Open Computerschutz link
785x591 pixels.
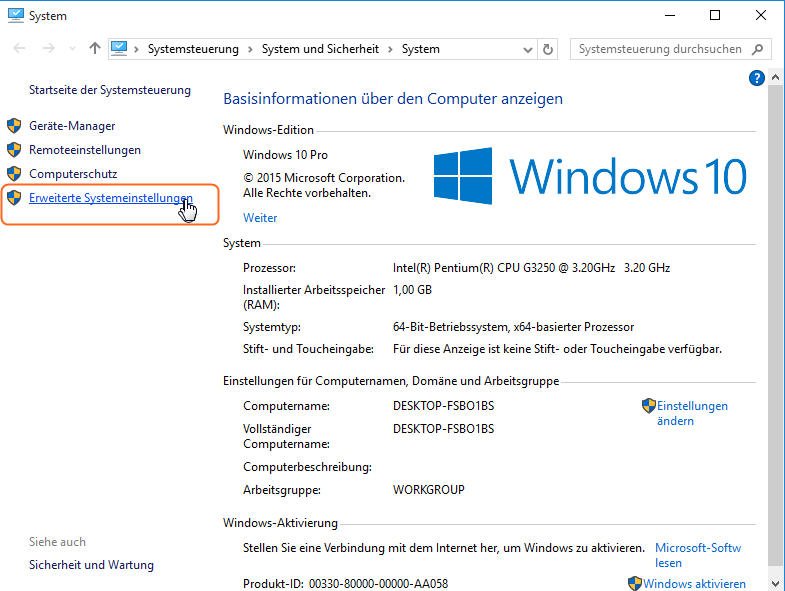coord(73,174)
